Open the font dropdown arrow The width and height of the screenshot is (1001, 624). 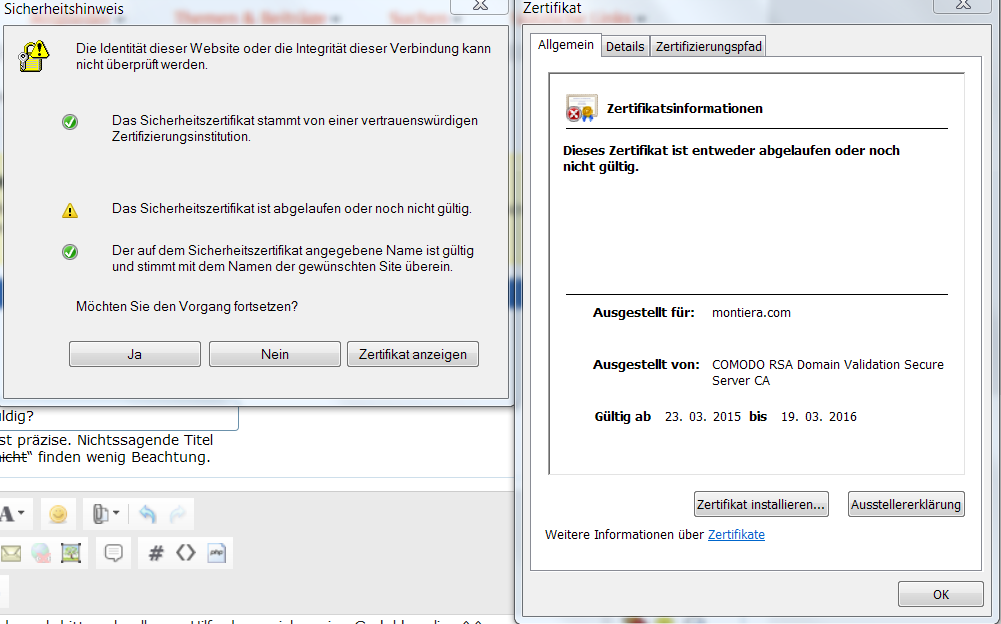click(21, 513)
